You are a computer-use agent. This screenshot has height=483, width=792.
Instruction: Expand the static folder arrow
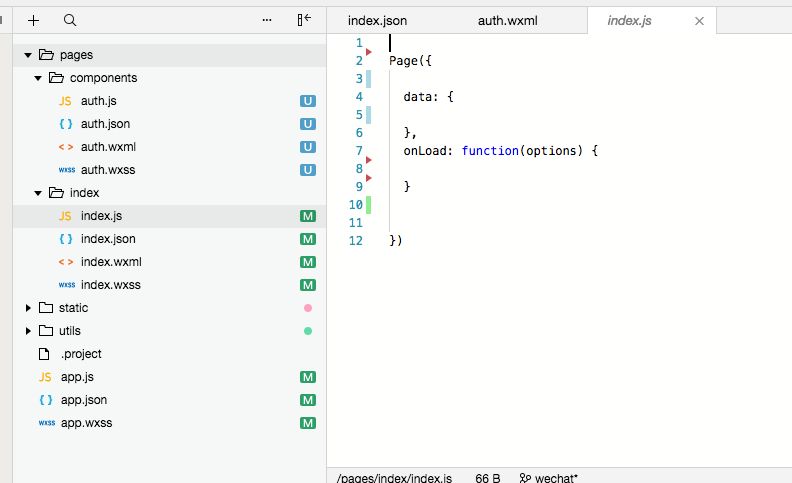click(x=28, y=308)
